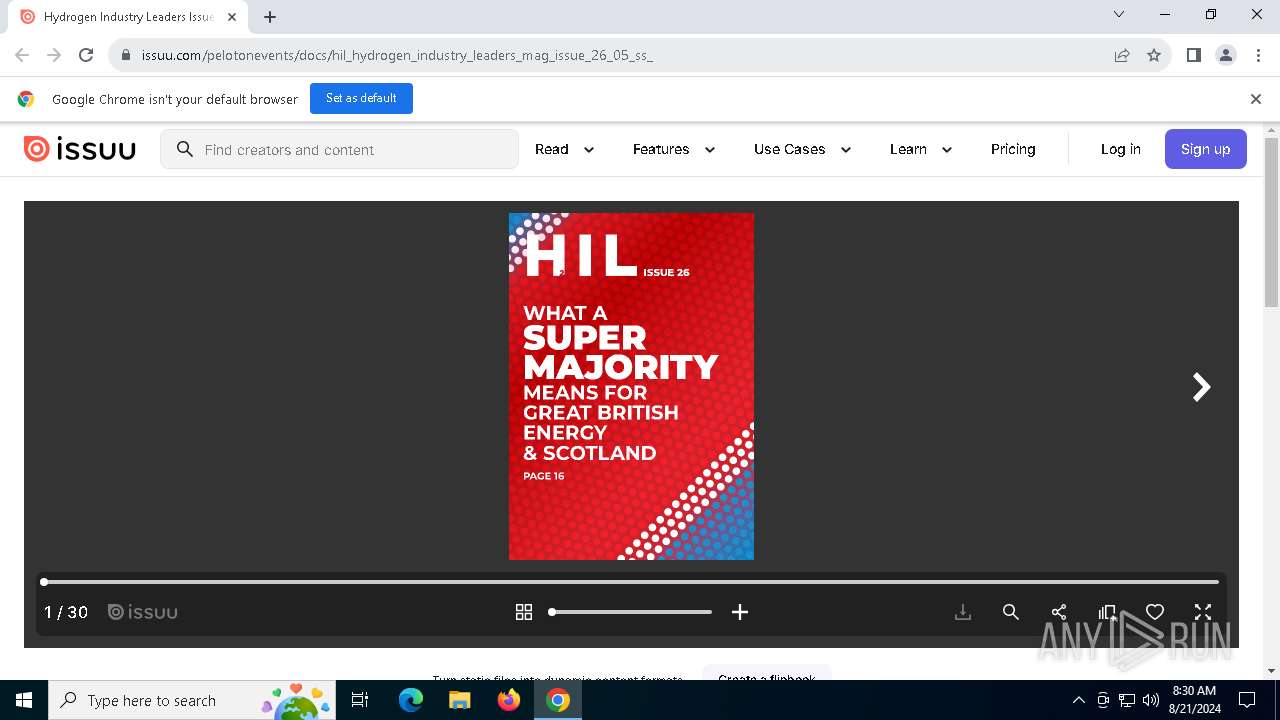Download the publication

[x=963, y=612]
